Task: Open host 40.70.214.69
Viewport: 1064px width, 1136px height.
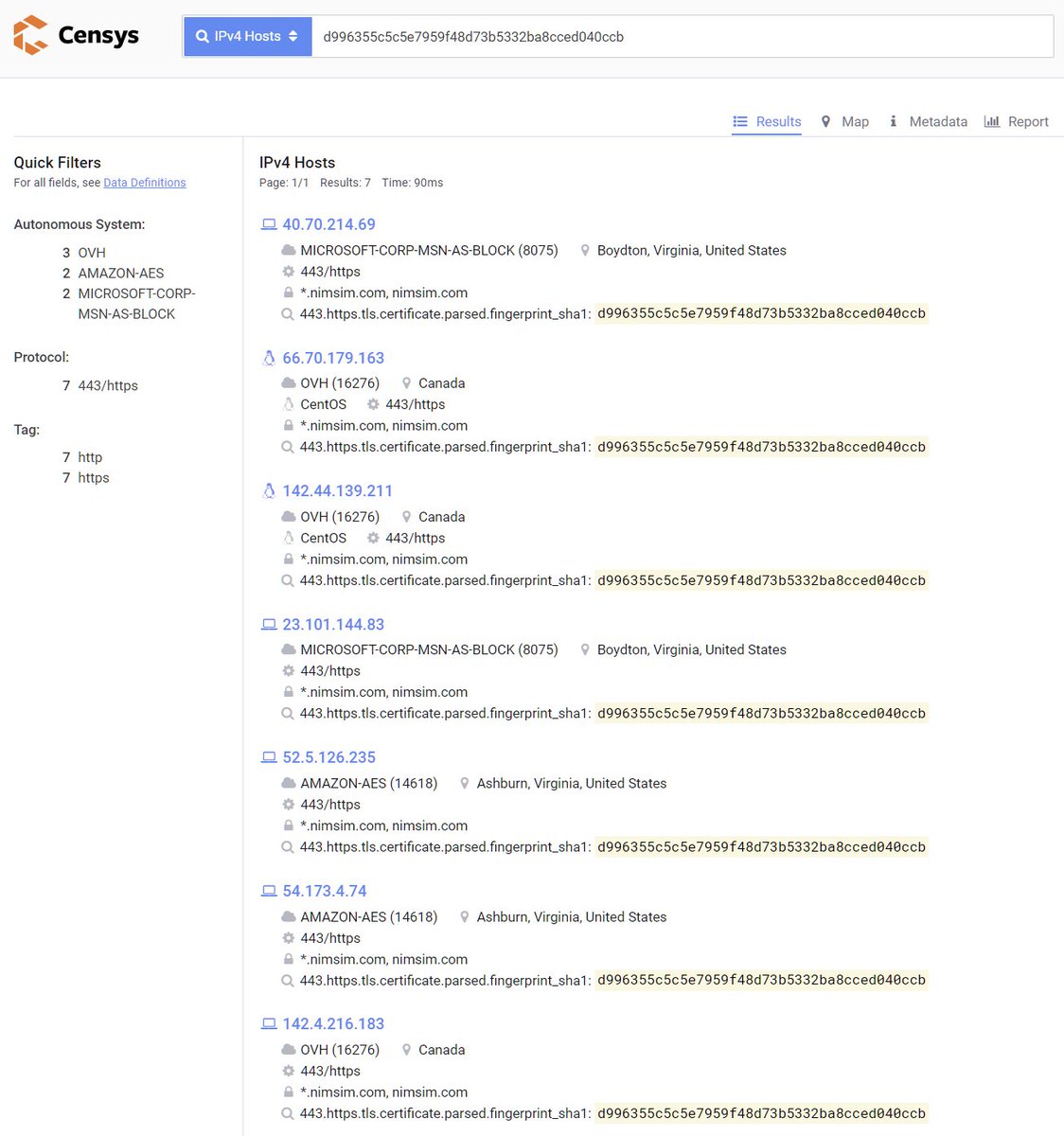Action: (x=328, y=224)
